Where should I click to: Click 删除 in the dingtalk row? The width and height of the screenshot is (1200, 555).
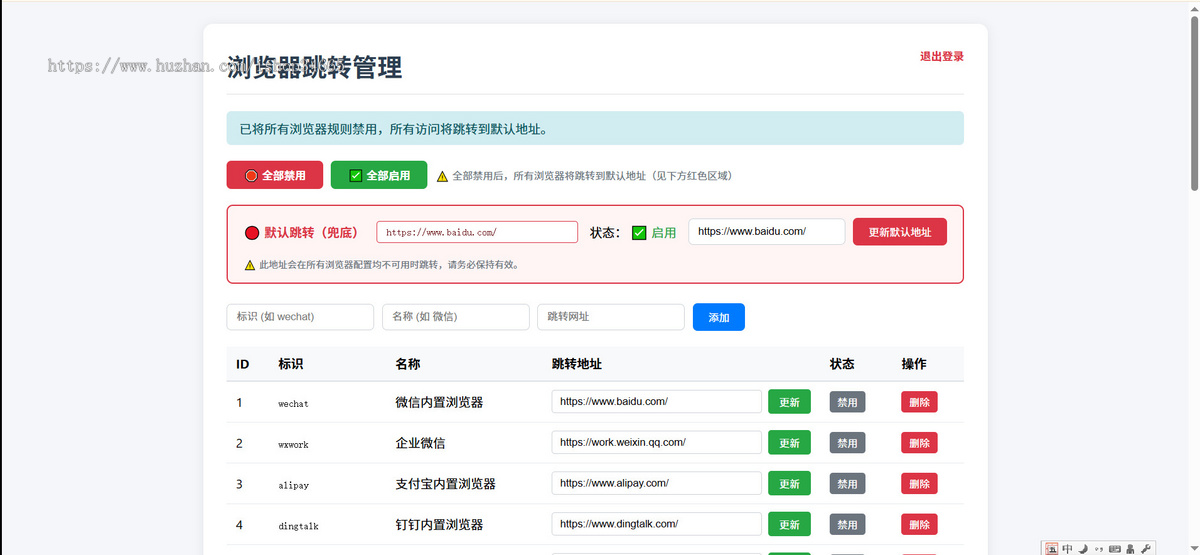[919, 524]
